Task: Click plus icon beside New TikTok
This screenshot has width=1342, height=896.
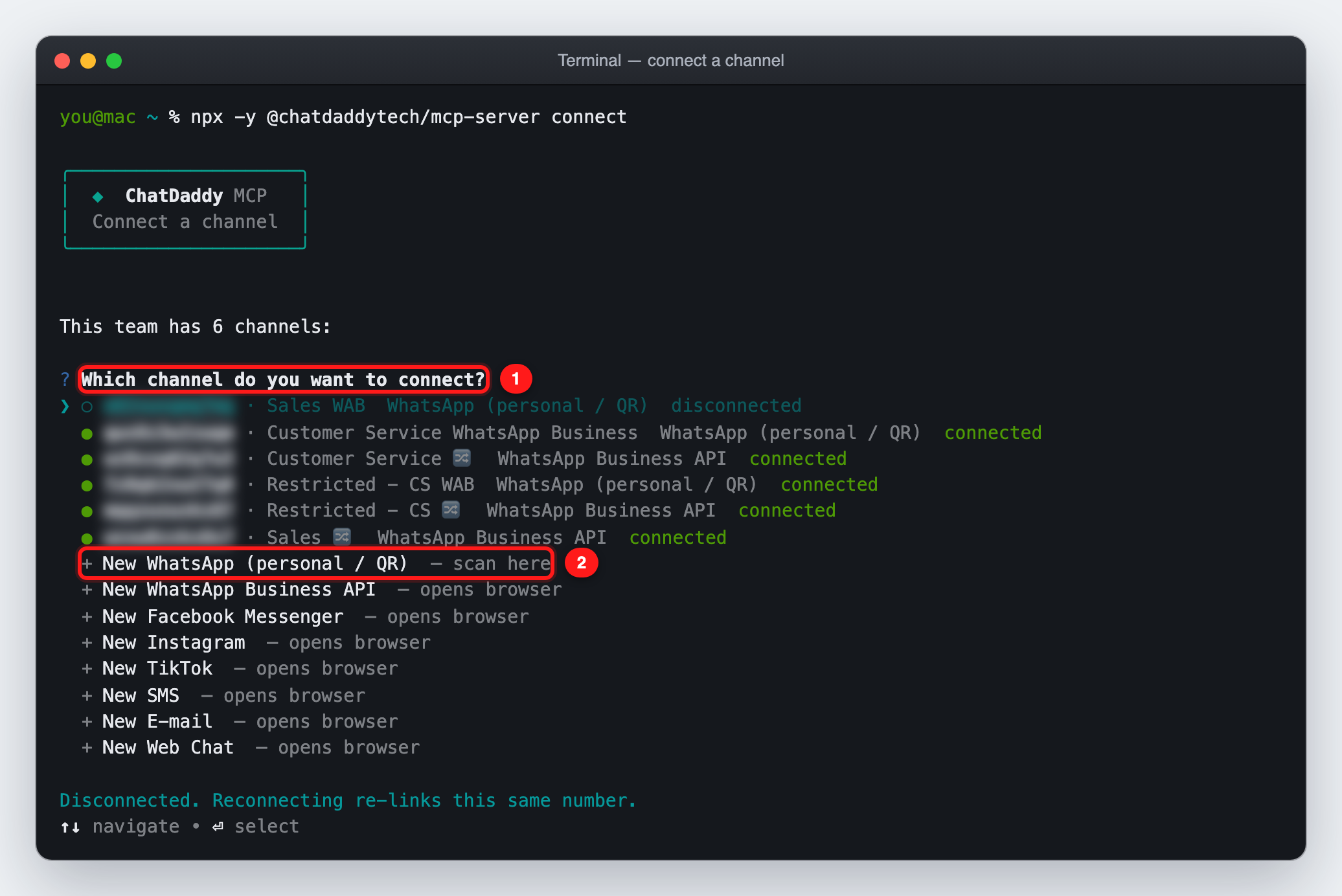Action: point(87,669)
